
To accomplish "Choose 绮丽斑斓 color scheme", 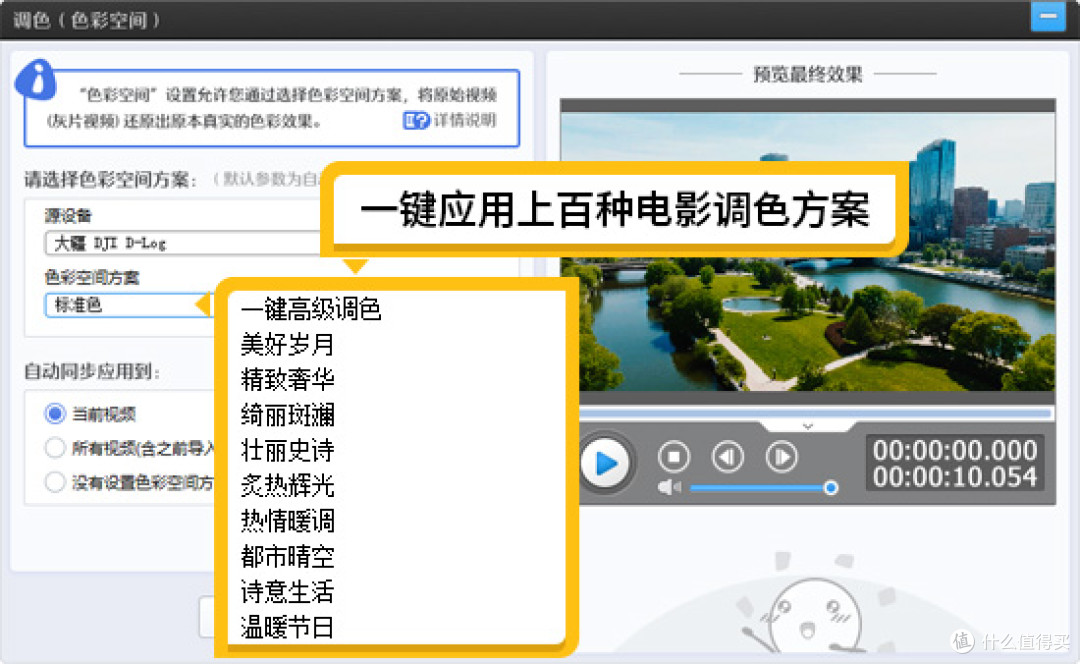I will pyautogui.click(x=287, y=415).
